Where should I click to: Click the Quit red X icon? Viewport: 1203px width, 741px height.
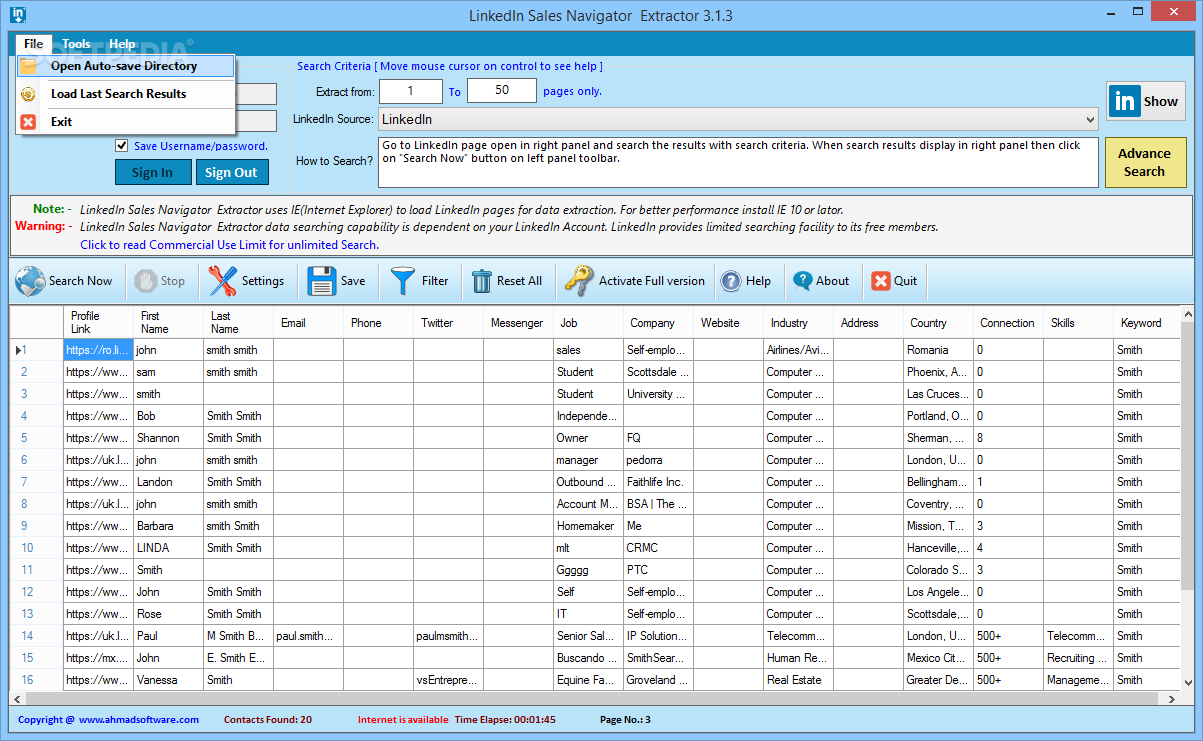point(880,281)
